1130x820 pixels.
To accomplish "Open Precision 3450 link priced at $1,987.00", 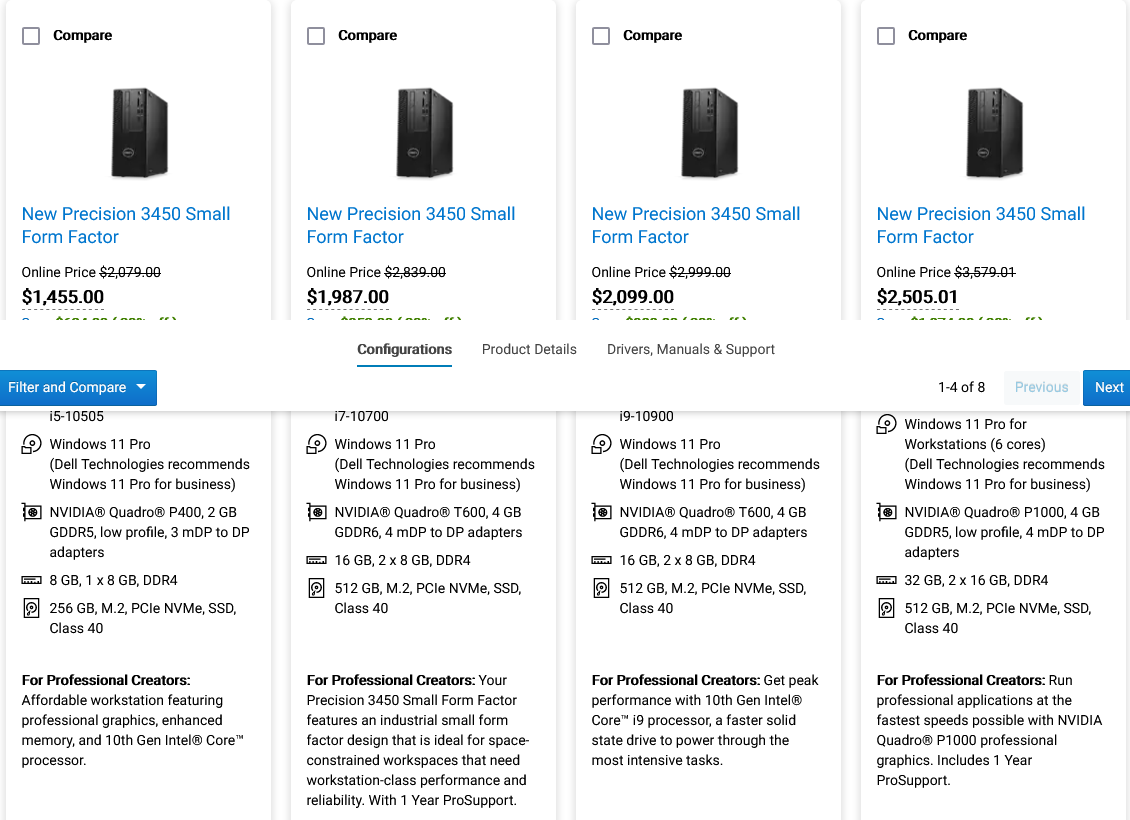I will (x=411, y=226).
